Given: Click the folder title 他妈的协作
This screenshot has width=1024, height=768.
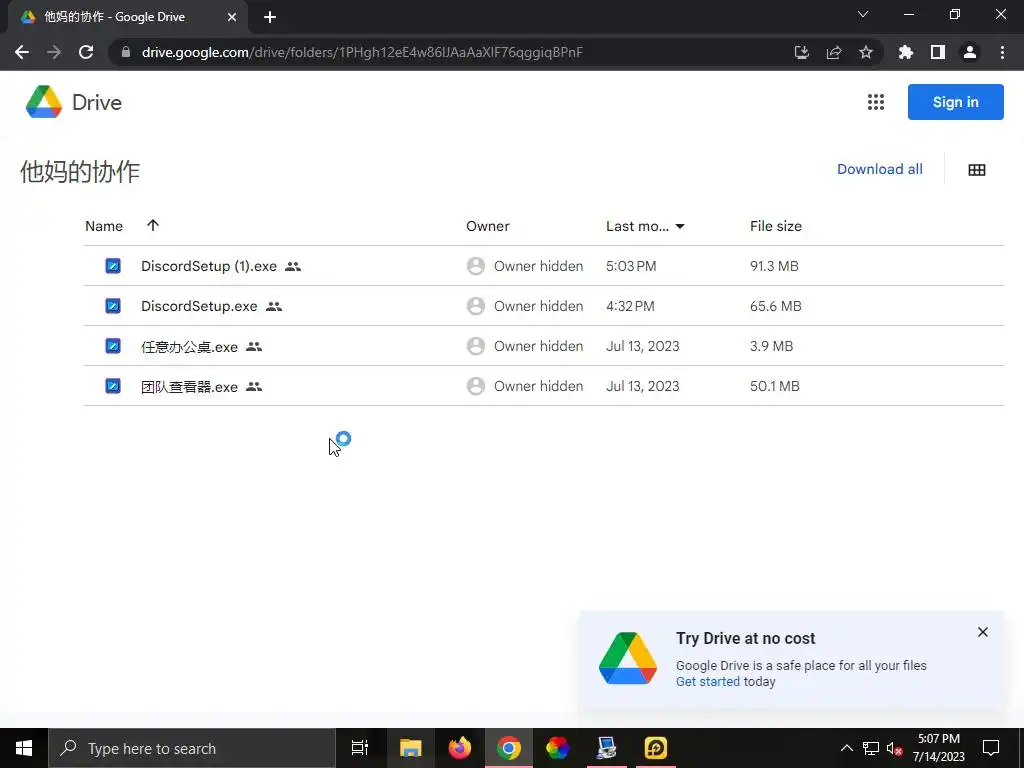Looking at the screenshot, I should (x=80, y=171).
